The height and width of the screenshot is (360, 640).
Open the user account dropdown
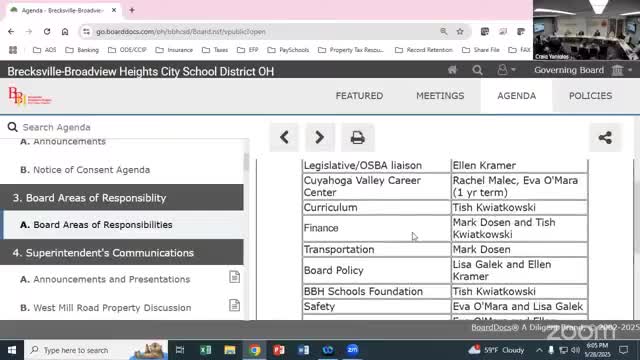(506, 70)
